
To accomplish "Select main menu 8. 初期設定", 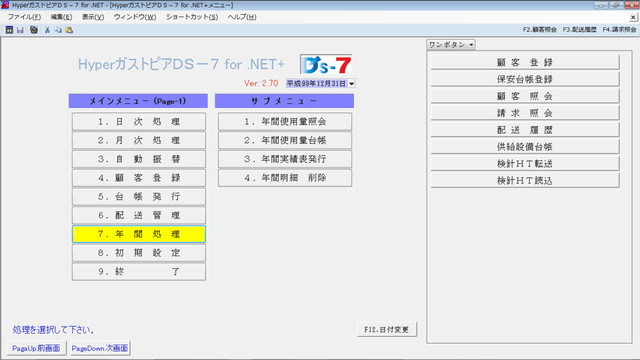I will (139, 253).
